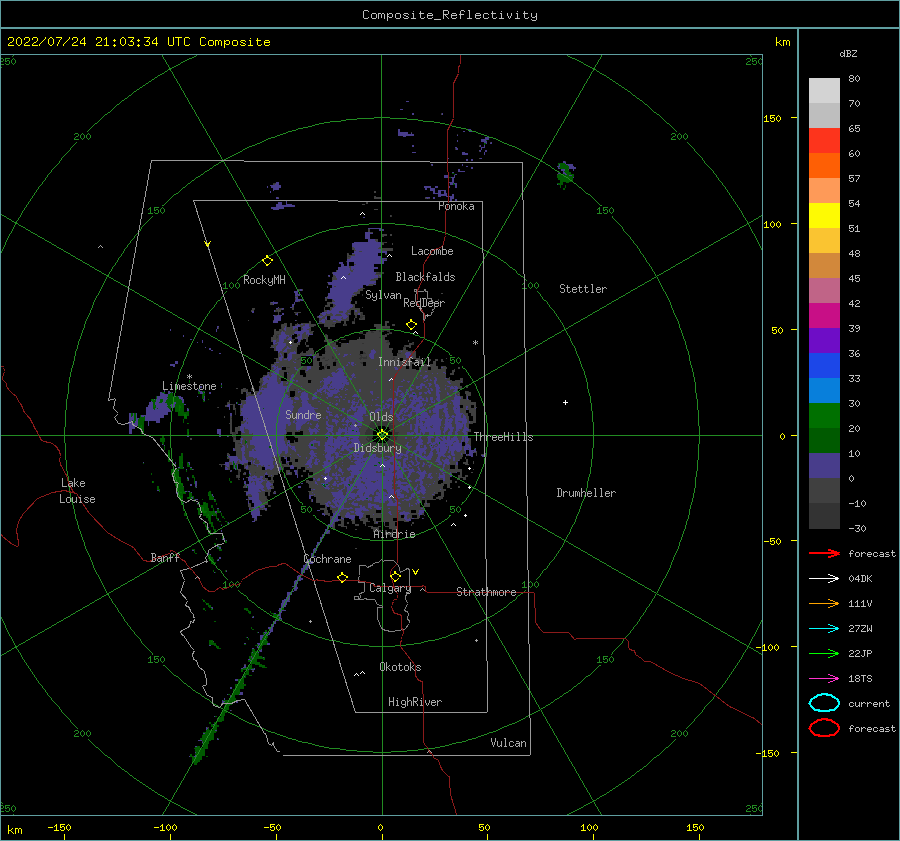
Task: Click the Ponoka town label
Action: [456, 206]
